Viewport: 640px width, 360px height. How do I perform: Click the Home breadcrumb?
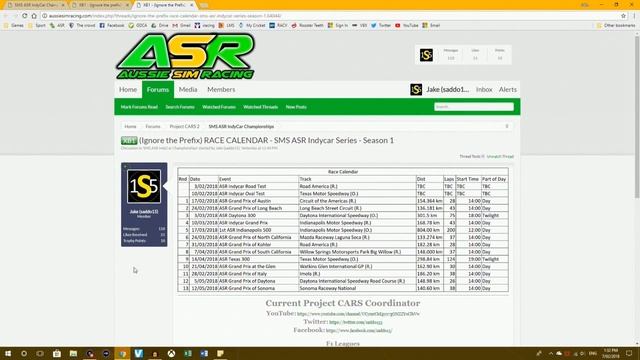point(130,127)
